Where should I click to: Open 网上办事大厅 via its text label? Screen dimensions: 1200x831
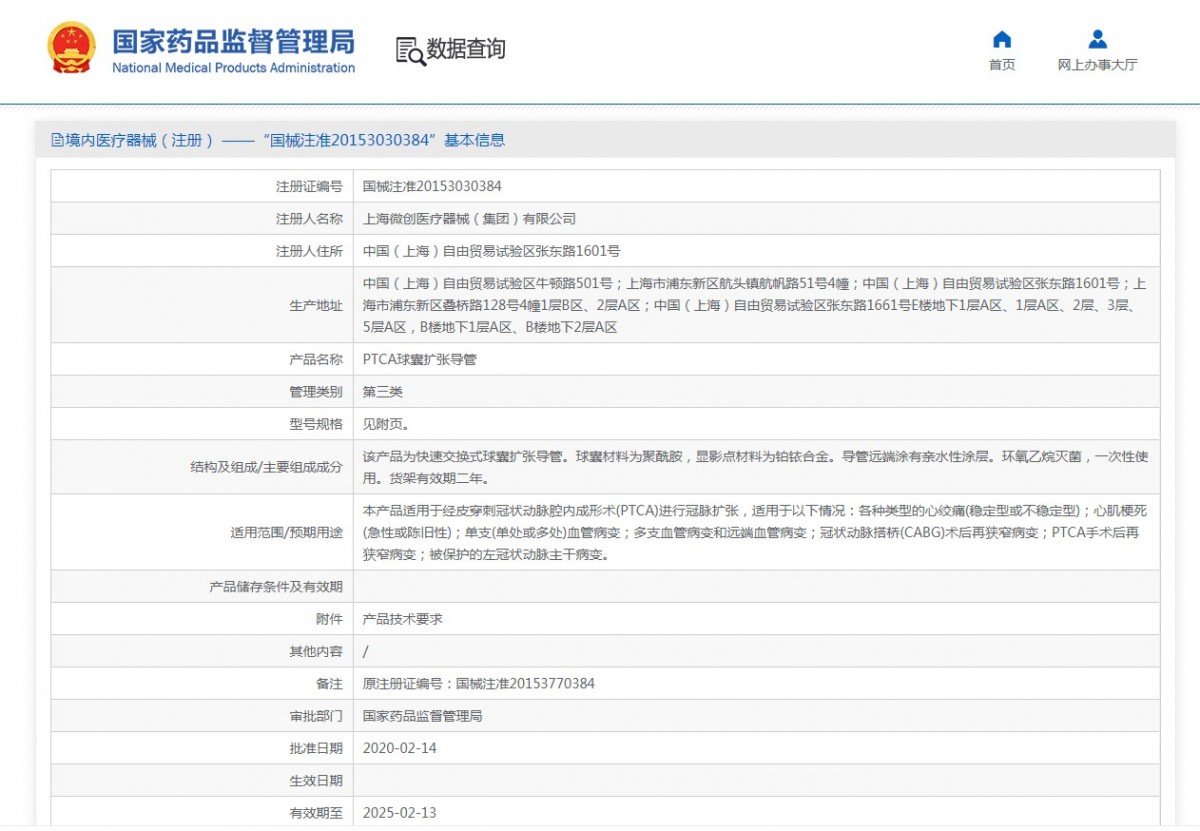1097,65
